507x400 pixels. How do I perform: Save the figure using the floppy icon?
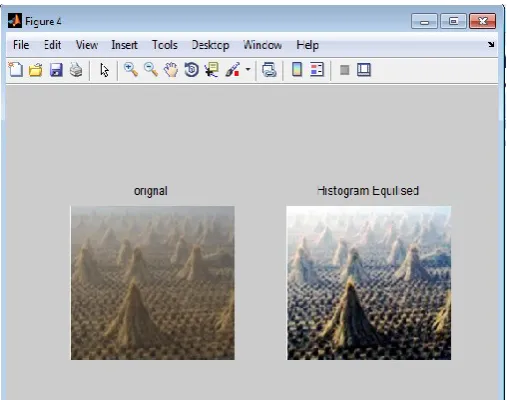(x=56, y=70)
